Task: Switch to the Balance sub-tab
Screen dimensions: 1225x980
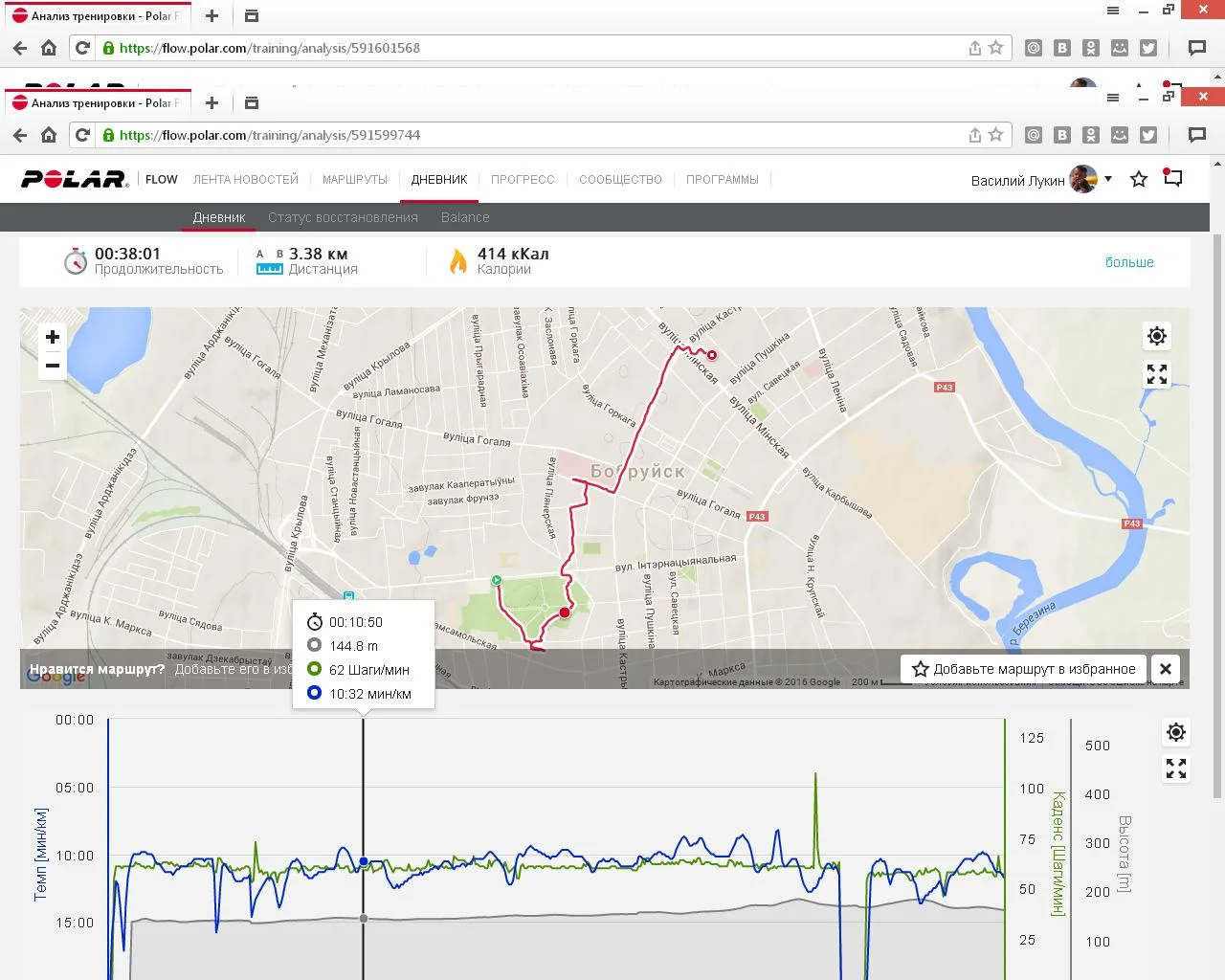Action: tap(465, 217)
